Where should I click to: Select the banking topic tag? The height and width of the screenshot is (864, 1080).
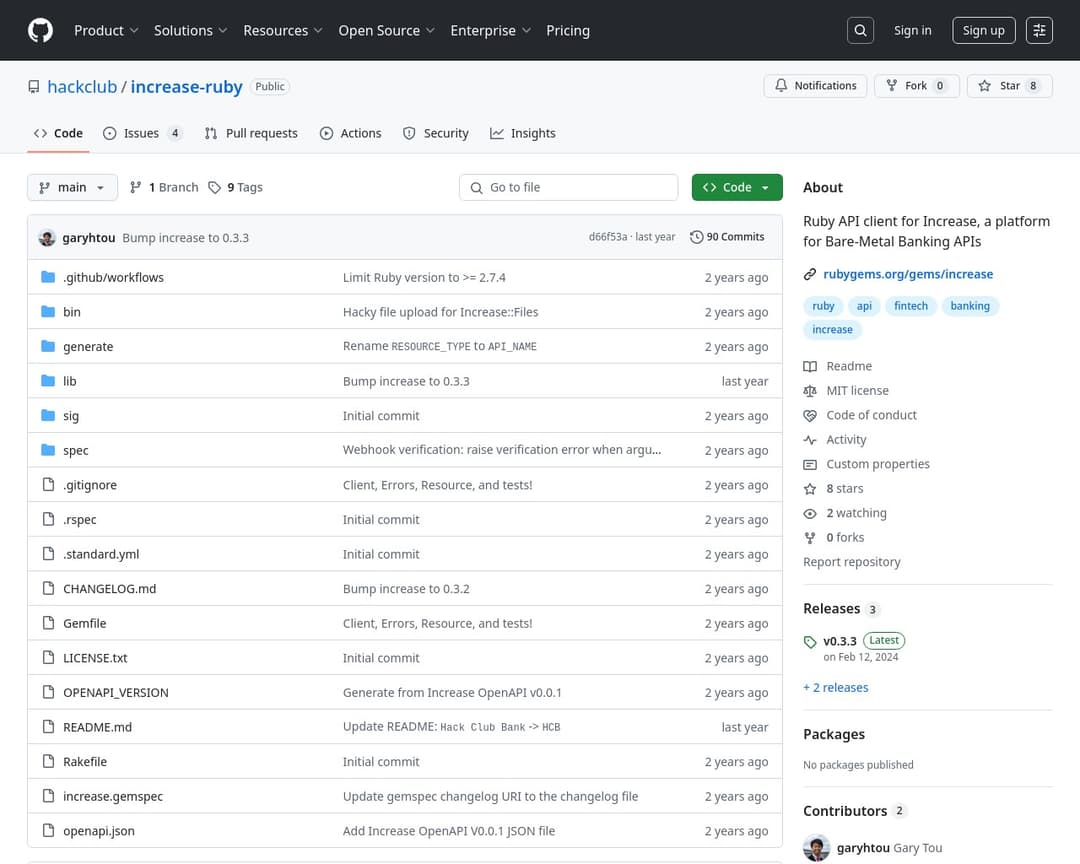click(970, 306)
